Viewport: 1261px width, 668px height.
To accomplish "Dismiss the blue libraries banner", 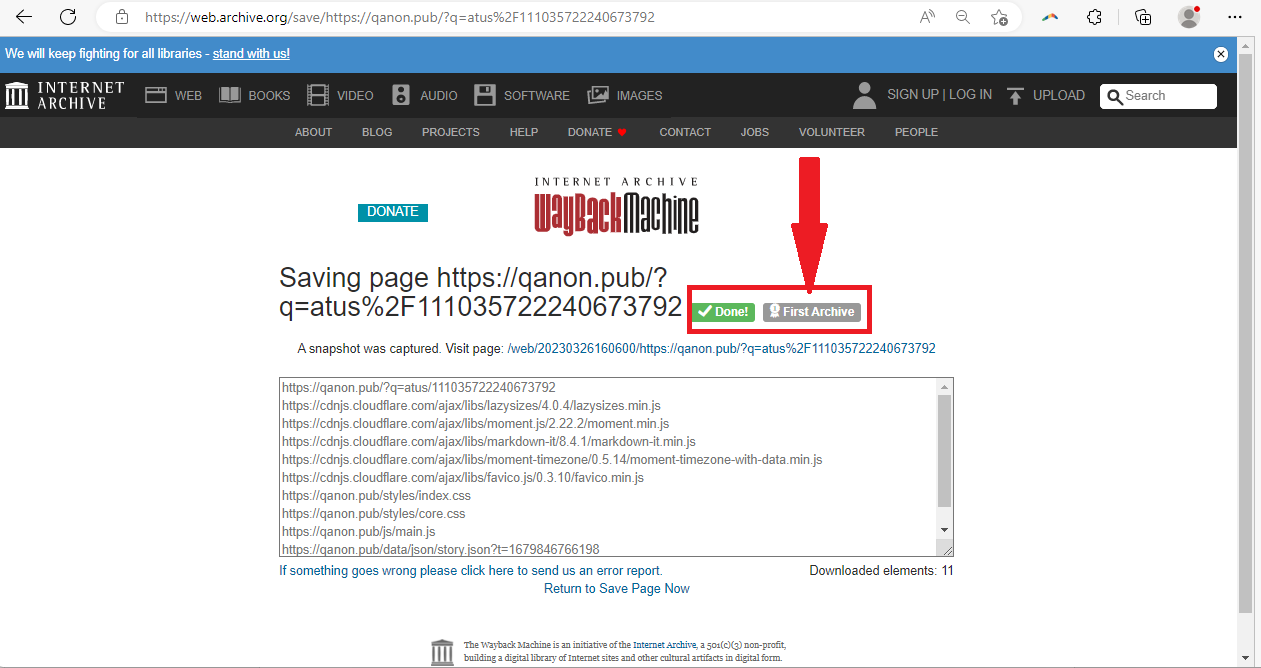I will pyautogui.click(x=1221, y=54).
